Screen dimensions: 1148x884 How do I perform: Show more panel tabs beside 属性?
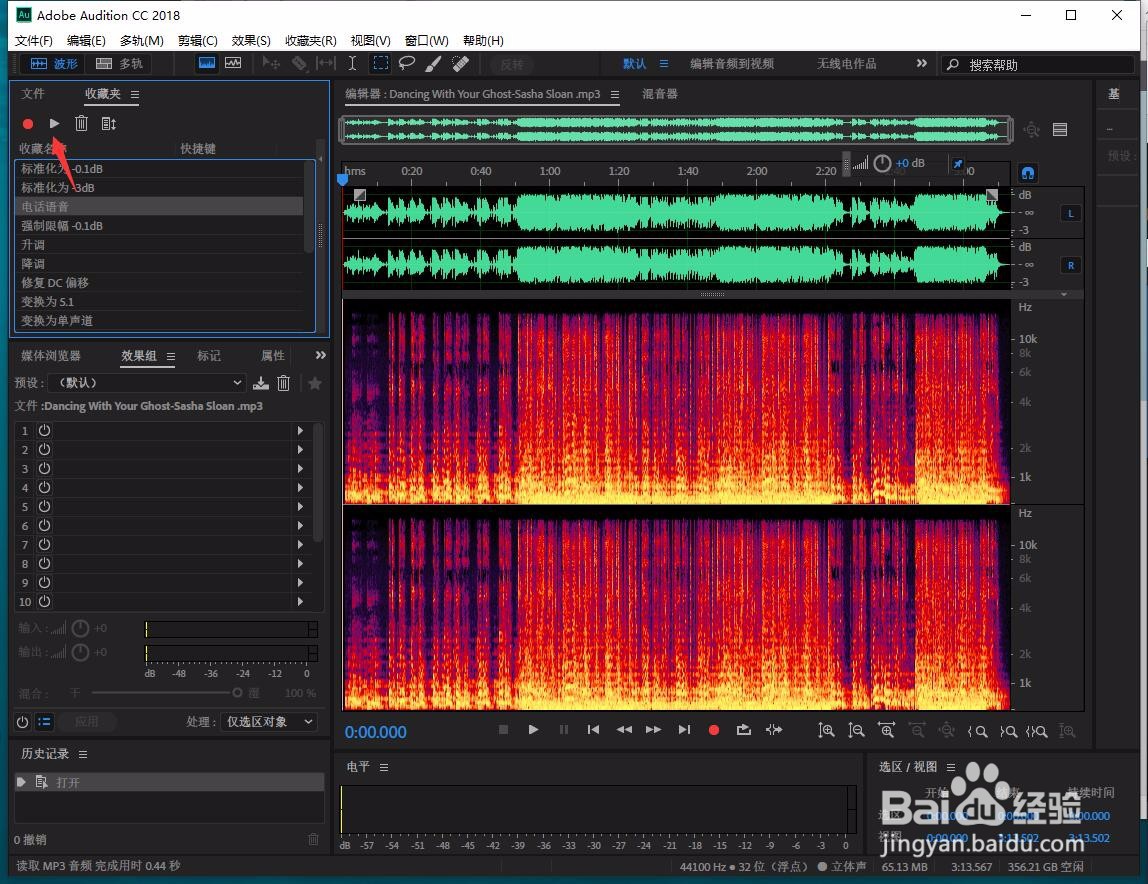tap(321, 355)
